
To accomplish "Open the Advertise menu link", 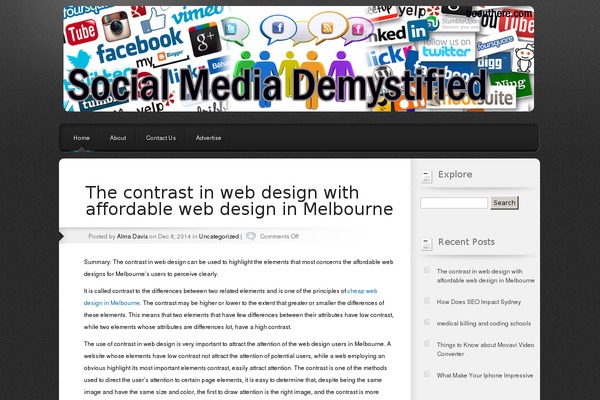I will point(209,138).
